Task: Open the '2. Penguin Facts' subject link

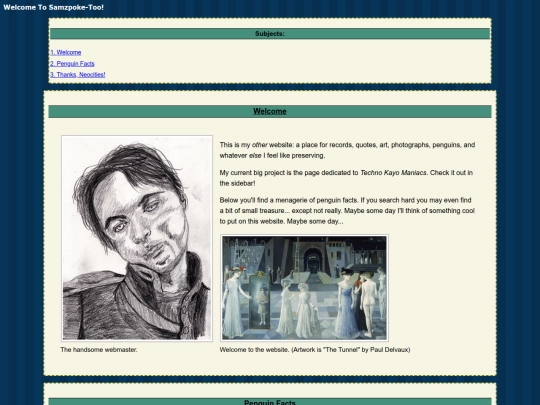Action: coord(72,64)
